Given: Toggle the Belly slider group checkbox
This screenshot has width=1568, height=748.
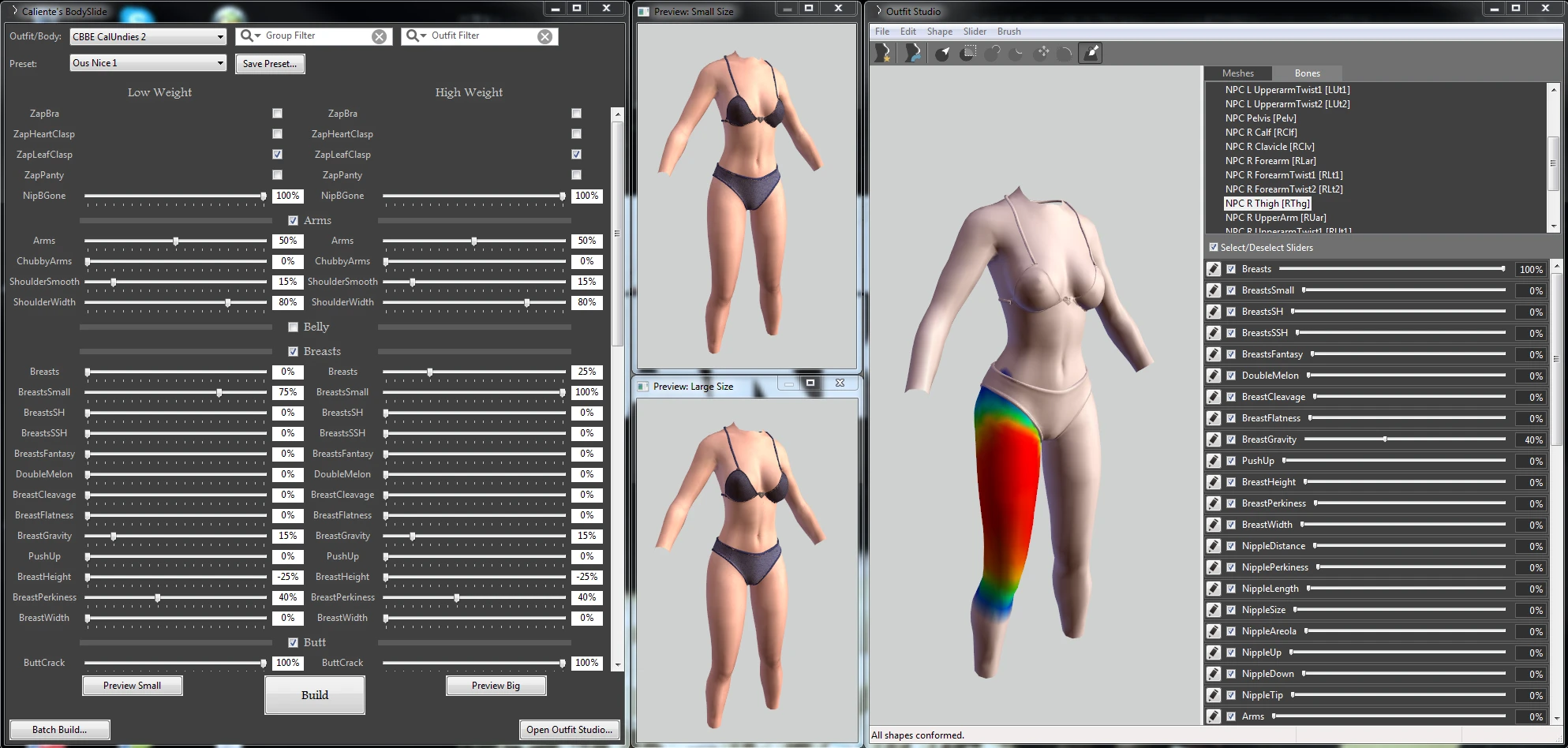Looking at the screenshot, I should (x=293, y=326).
